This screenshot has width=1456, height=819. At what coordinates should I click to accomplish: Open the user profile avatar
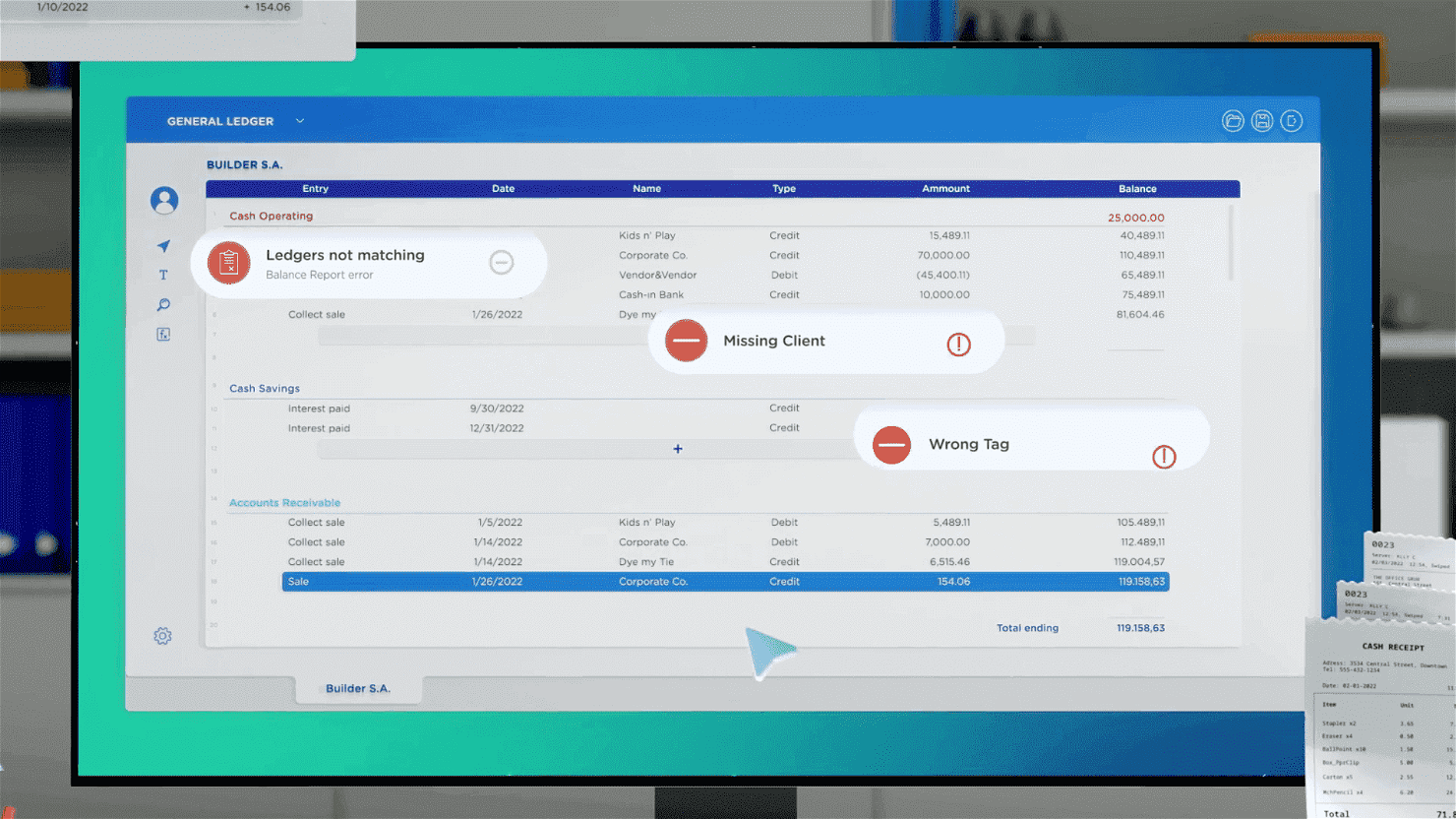tap(164, 200)
